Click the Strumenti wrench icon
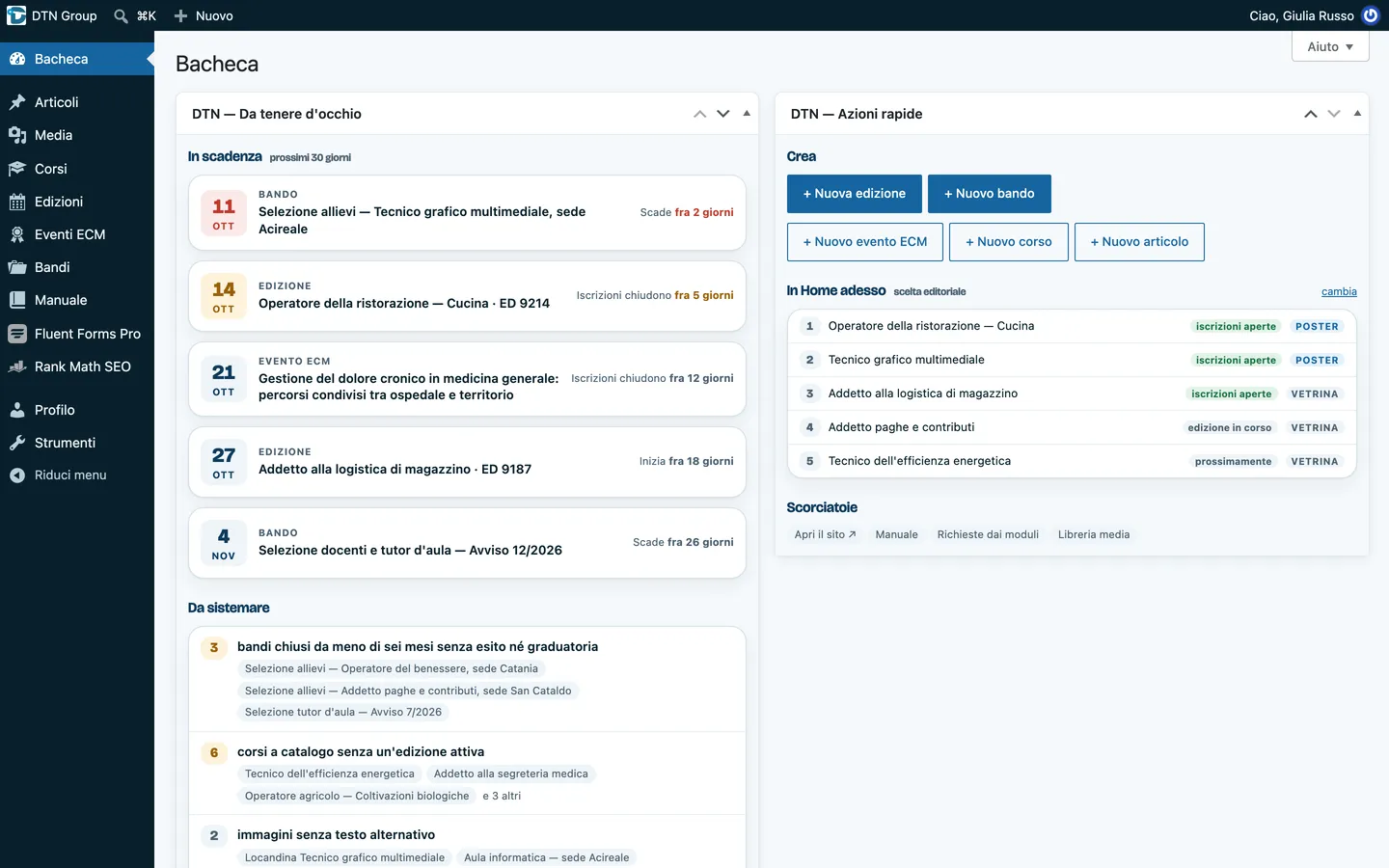 click(17, 443)
